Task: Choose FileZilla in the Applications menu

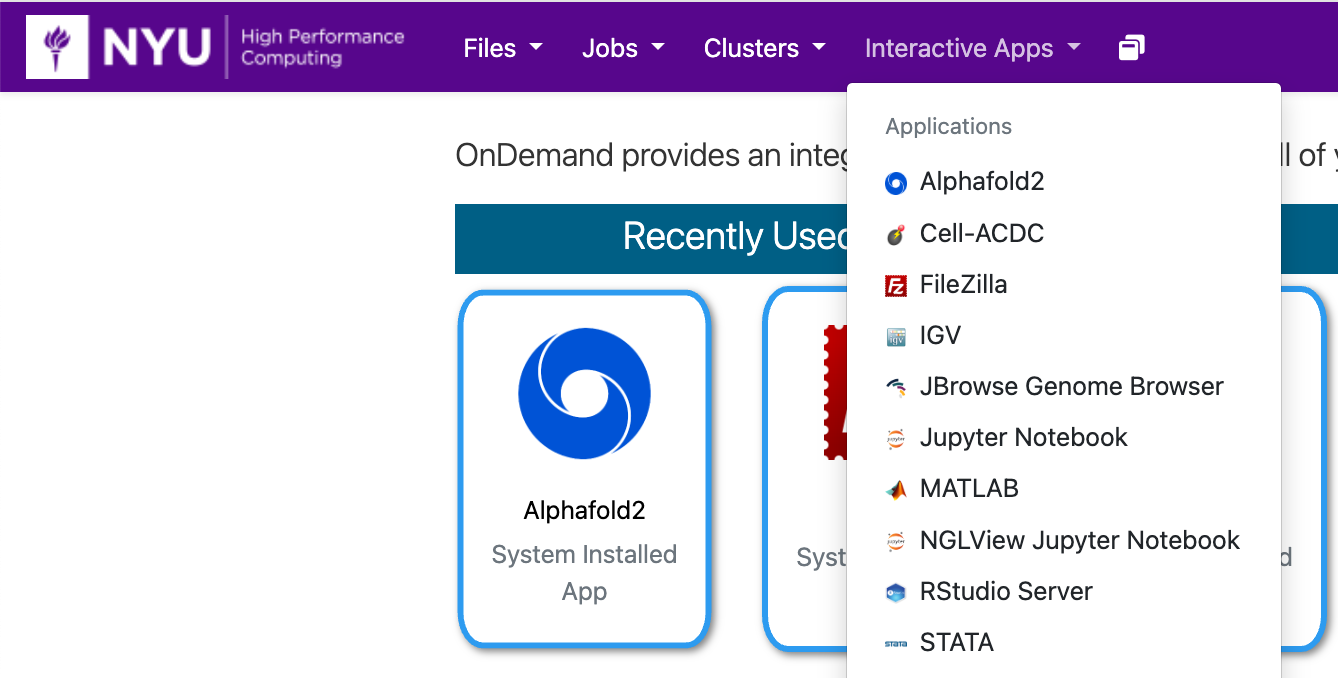Action: 1063,284
